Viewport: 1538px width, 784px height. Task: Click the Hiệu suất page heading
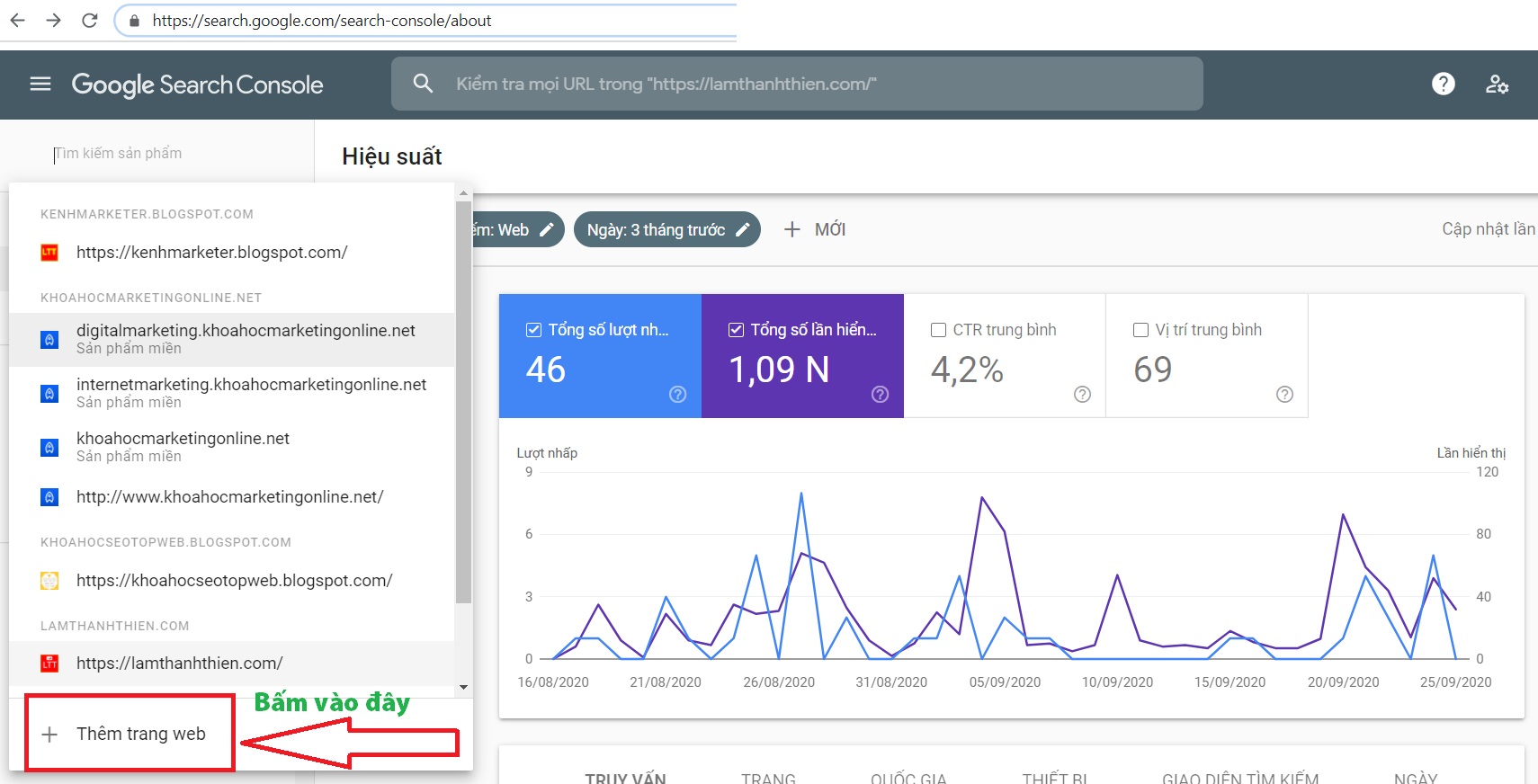[392, 156]
